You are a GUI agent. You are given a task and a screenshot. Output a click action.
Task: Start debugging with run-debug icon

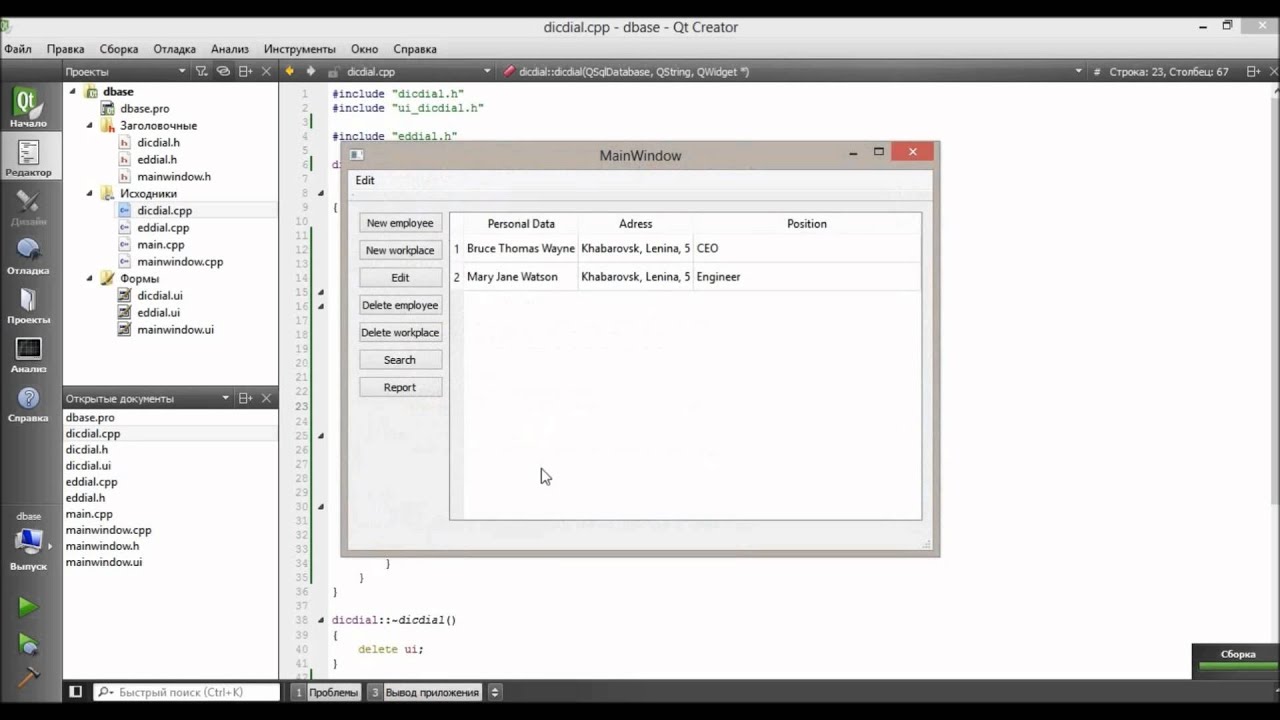click(x=28, y=643)
